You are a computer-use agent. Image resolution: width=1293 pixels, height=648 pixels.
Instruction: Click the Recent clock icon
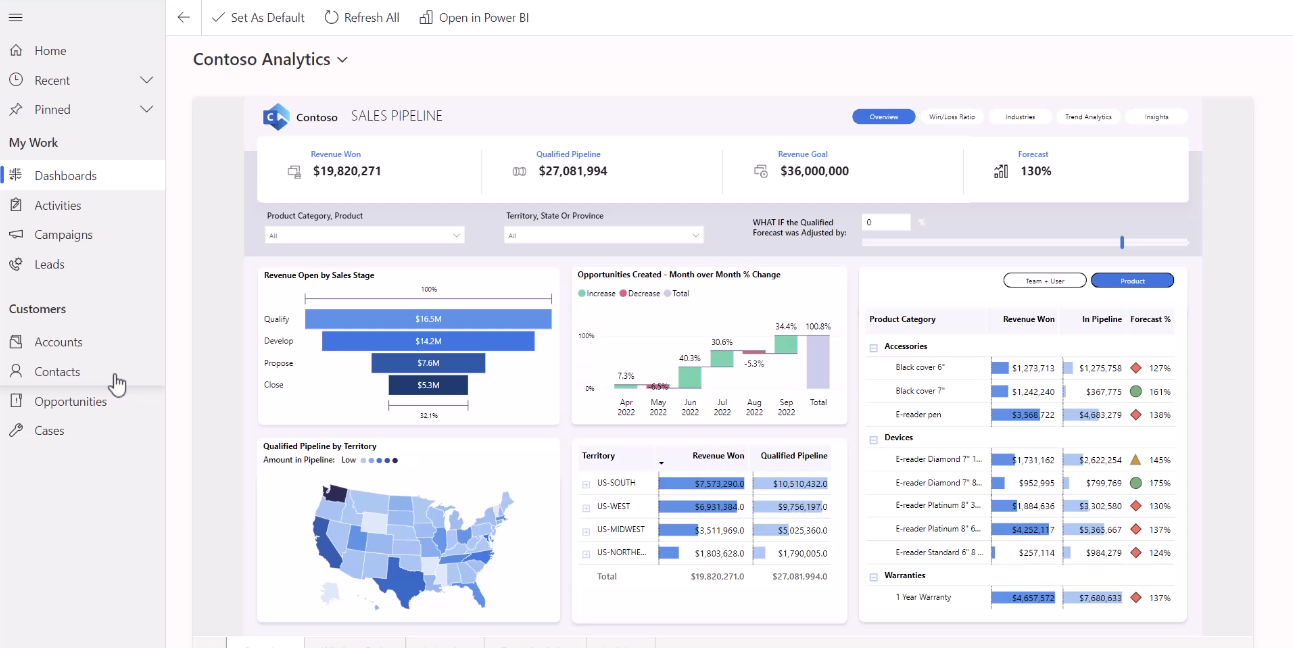click(x=15, y=80)
